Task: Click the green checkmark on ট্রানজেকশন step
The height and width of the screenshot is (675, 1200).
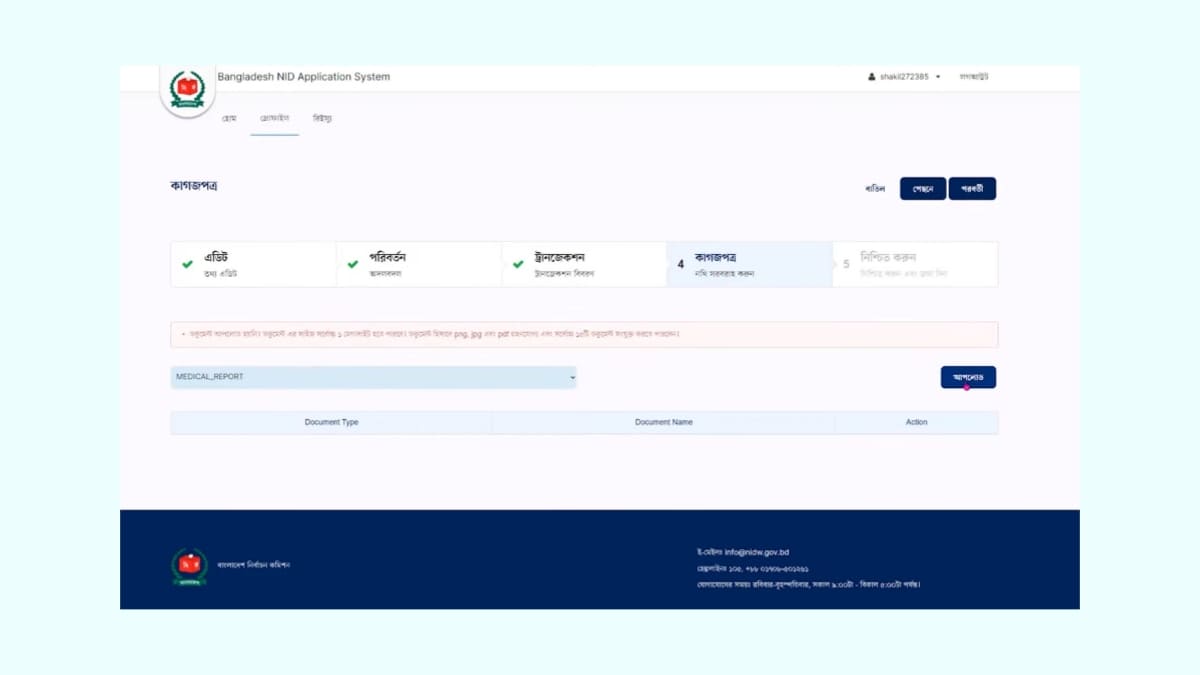Action: (x=518, y=265)
